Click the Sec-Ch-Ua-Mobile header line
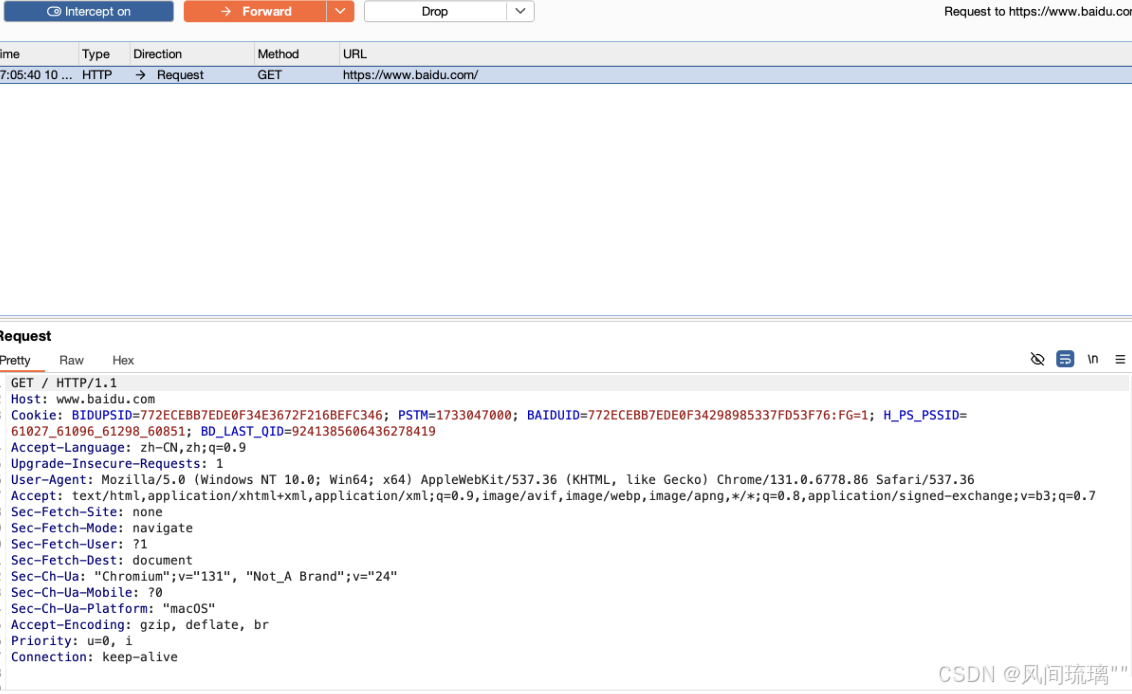This screenshot has height=694, width=1132. coord(87,593)
